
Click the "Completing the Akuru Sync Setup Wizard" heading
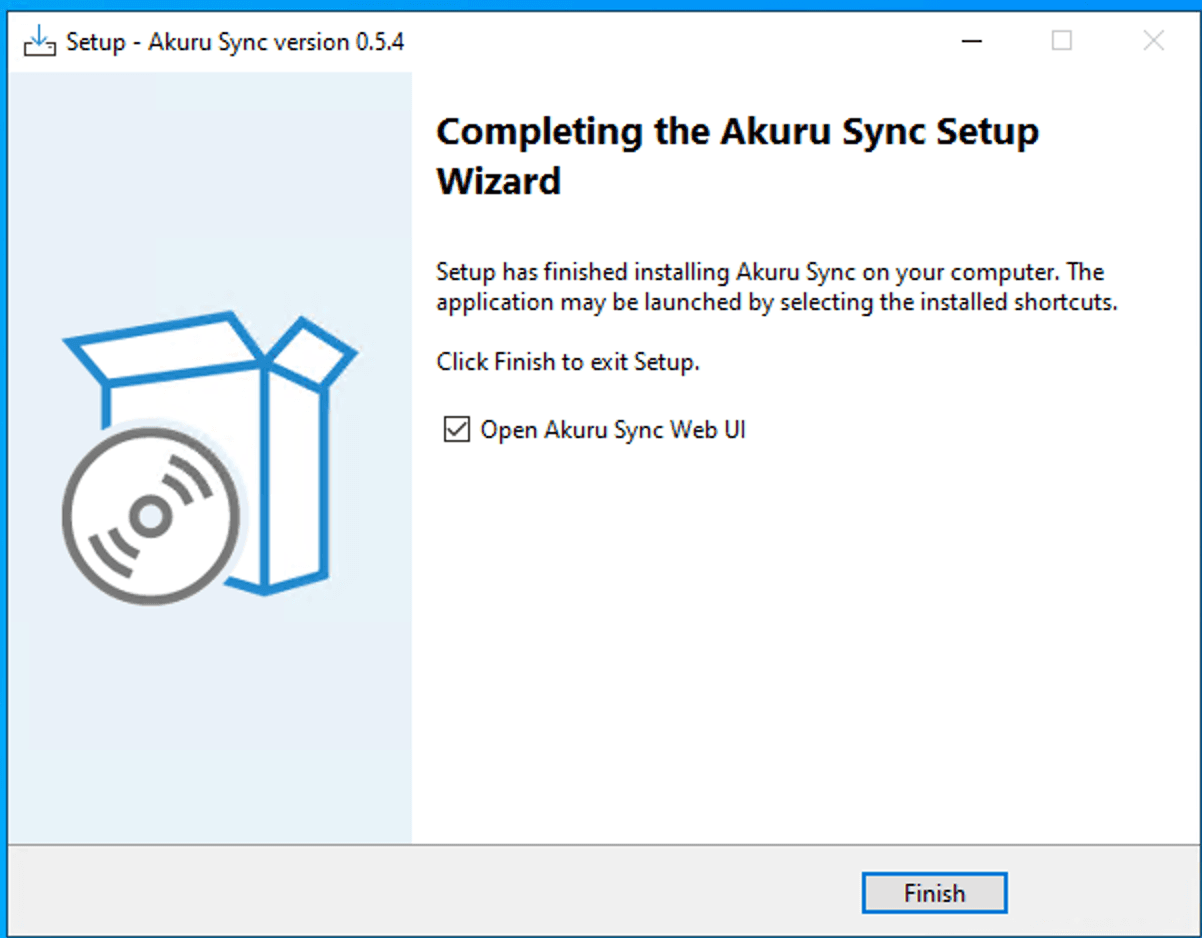(738, 156)
